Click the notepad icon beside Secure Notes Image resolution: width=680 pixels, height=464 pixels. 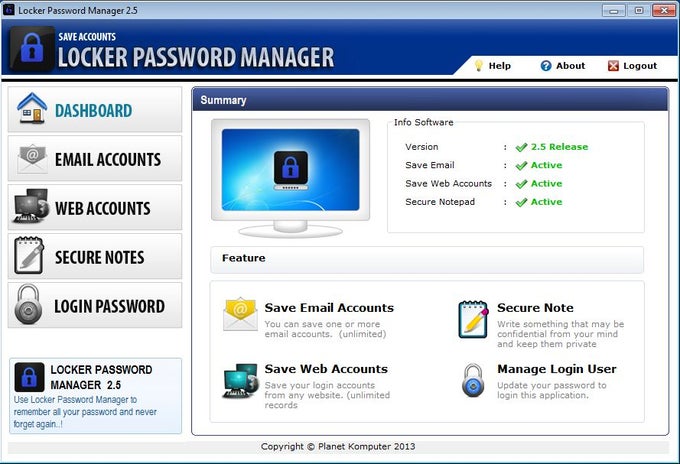29,255
